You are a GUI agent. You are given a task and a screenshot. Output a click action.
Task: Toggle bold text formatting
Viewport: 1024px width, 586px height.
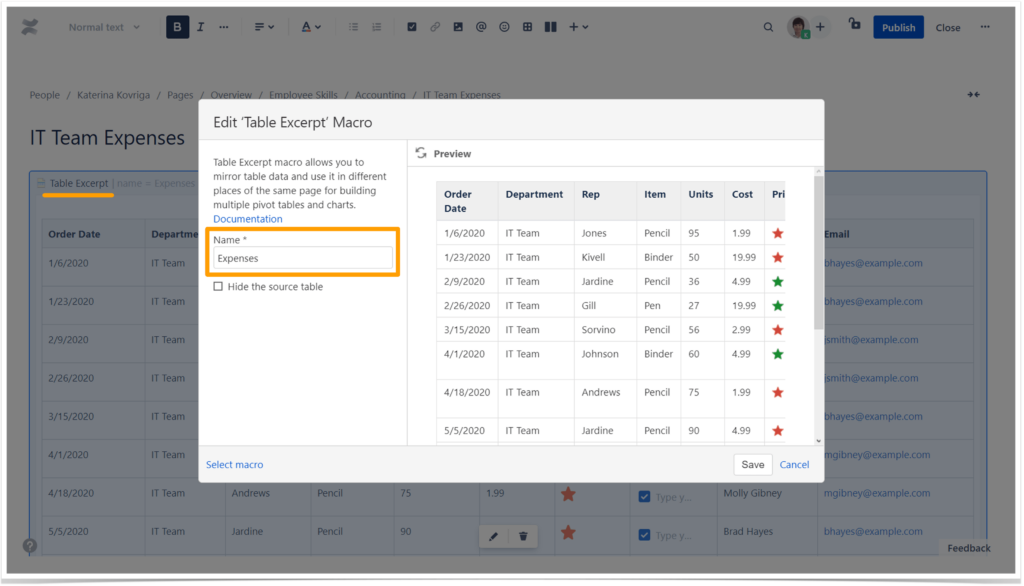coord(177,27)
